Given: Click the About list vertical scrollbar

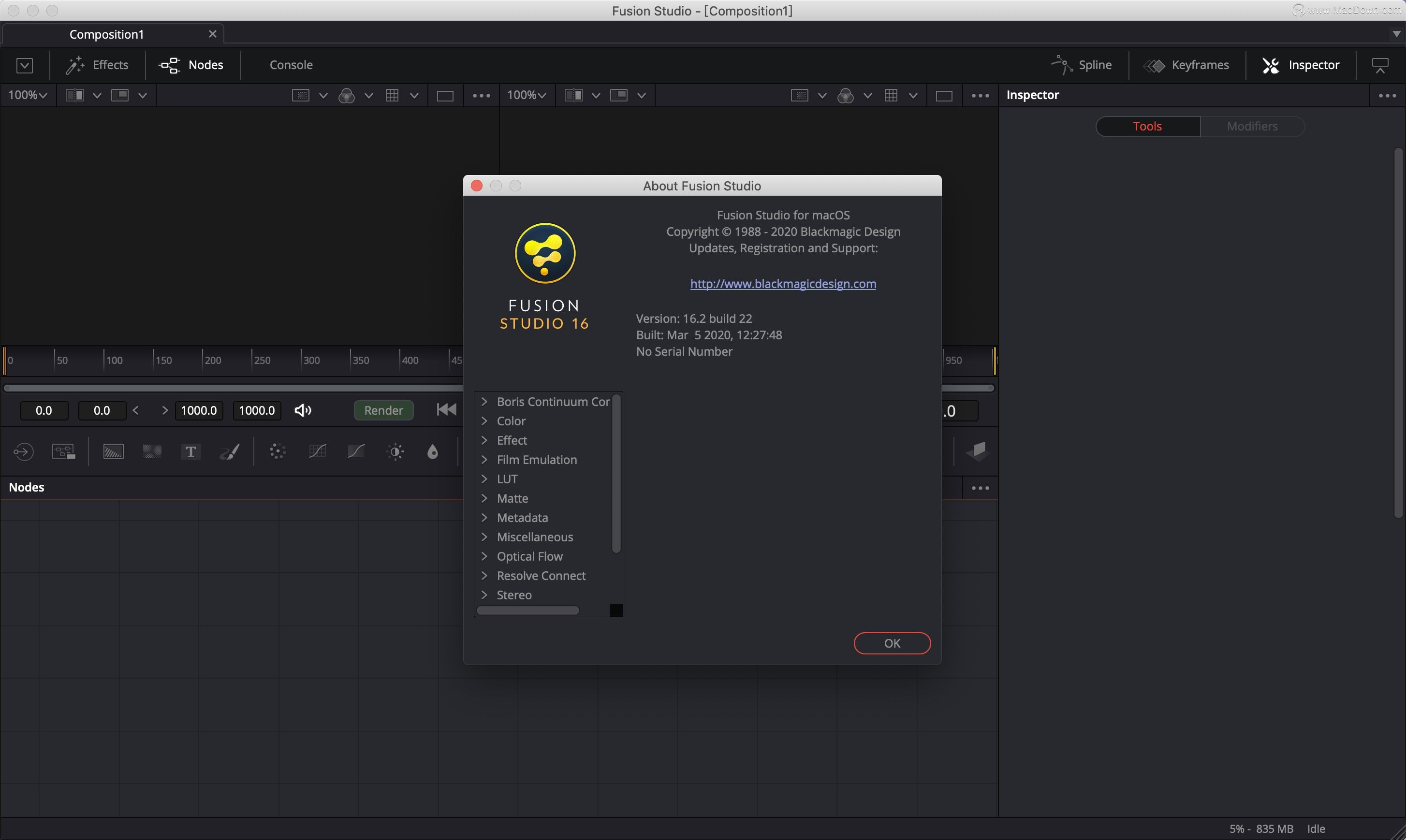Looking at the screenshot, I should [616, 474].
